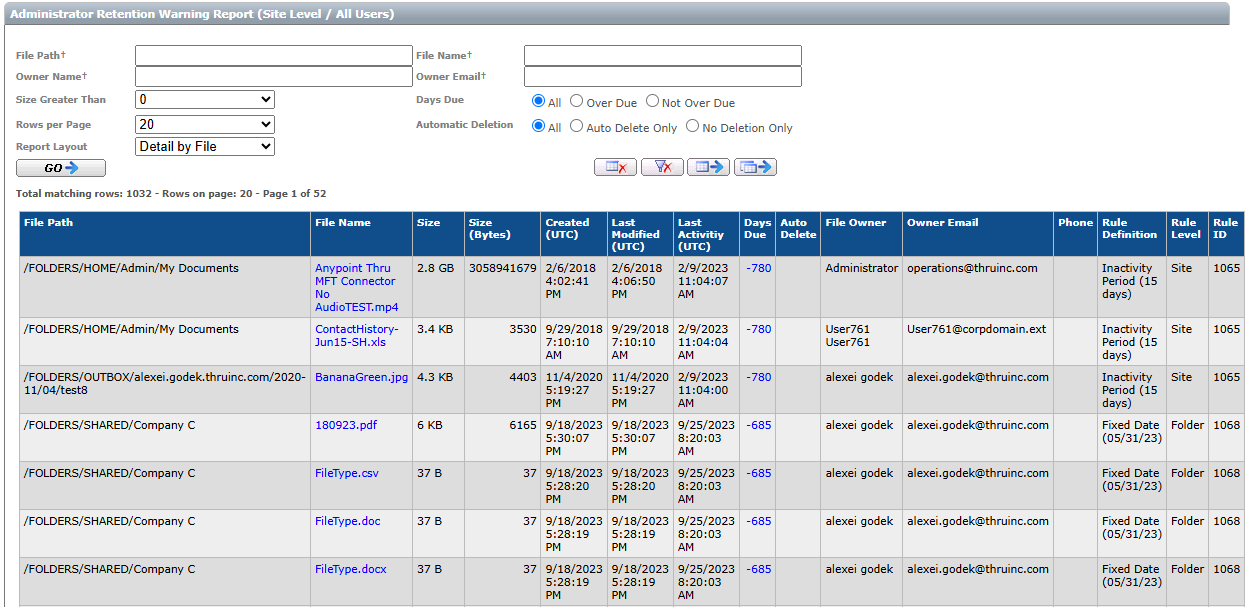
Task: Open the Size Greater Than dropdown
Action: point(205,100)
